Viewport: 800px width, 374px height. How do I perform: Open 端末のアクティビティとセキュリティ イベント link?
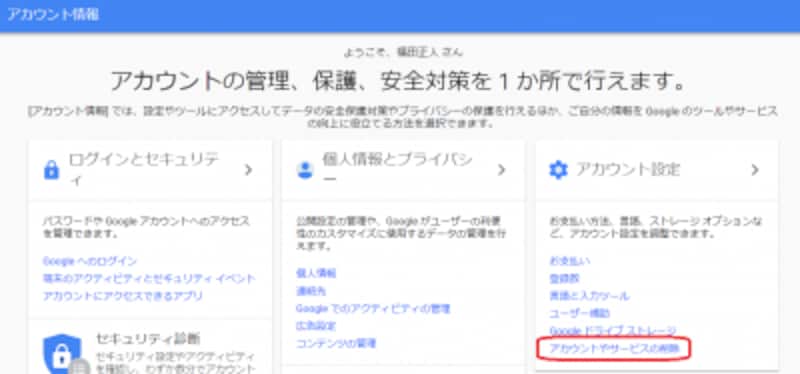pos(149,279)
